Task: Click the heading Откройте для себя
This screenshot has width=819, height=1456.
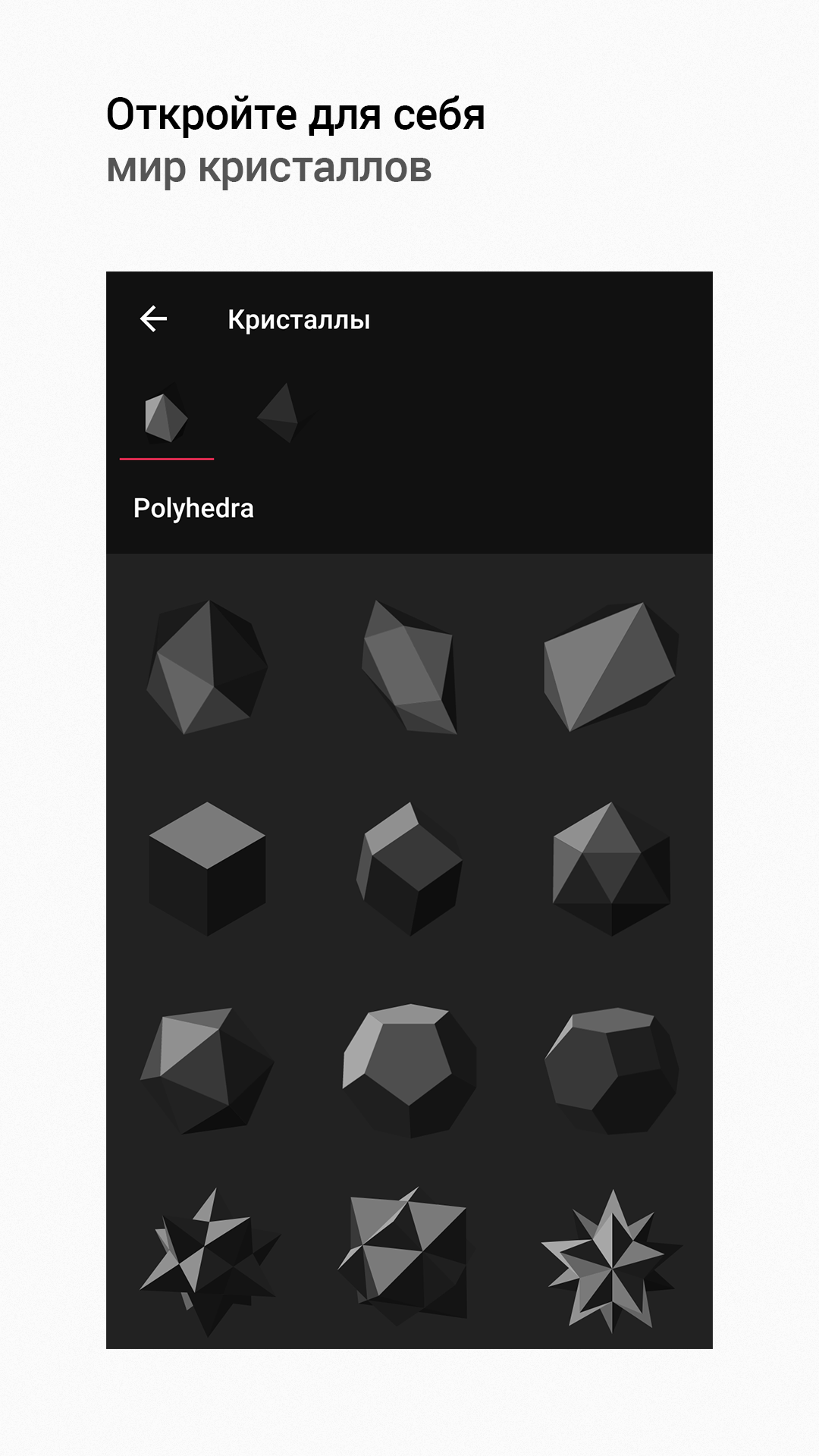Action: tap(296, 115)
